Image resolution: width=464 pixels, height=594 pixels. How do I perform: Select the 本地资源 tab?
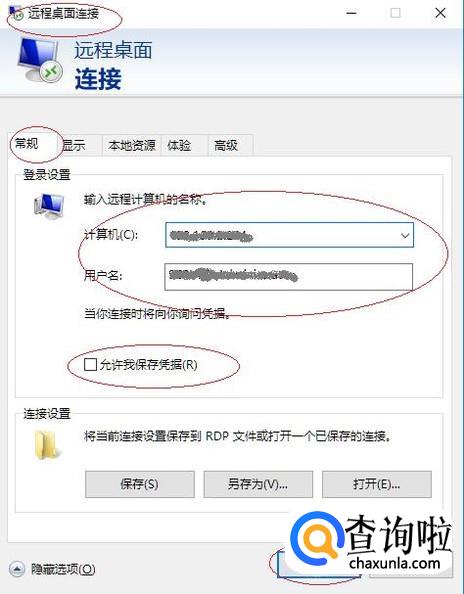point(132,145)
